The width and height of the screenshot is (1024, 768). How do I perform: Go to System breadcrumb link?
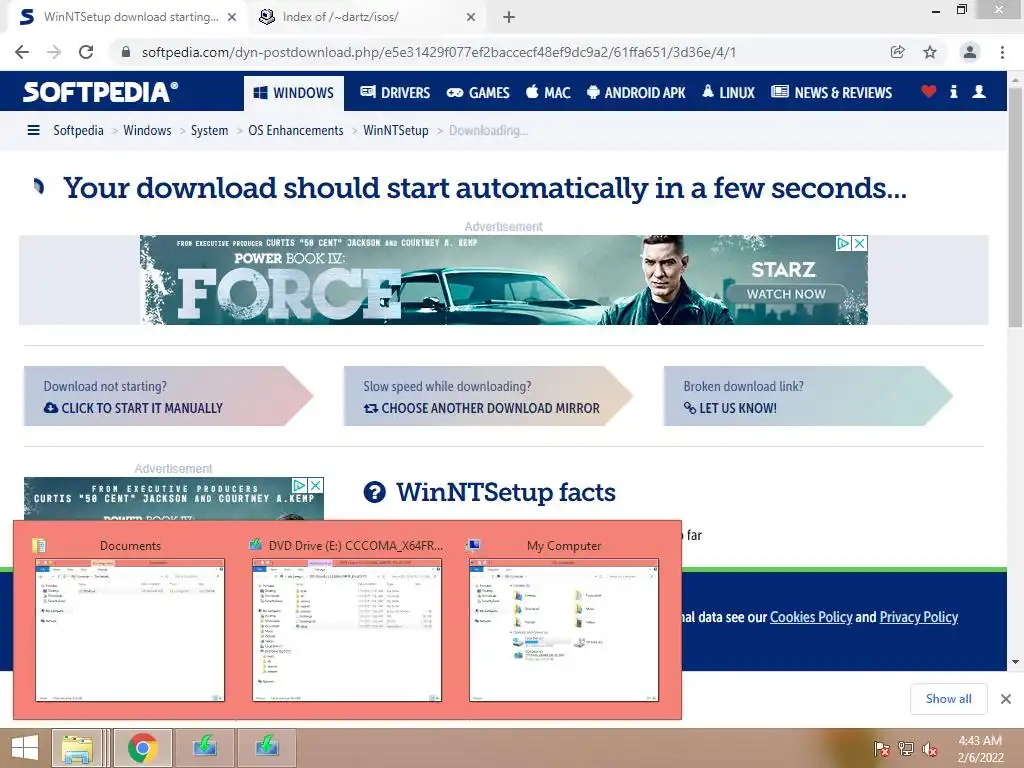pyautogui.click(x=209, y=130)
